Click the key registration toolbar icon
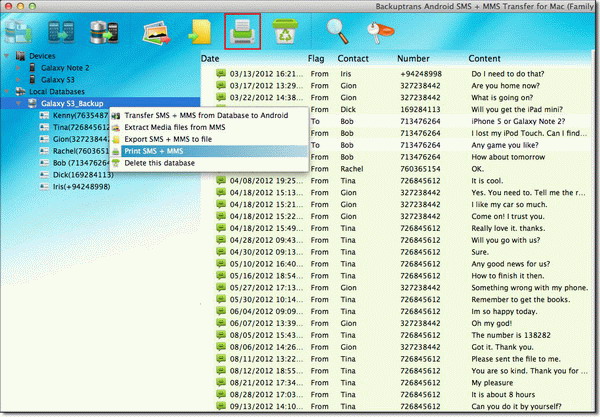Screen dimensions: 600x417 tap(380, 32)
